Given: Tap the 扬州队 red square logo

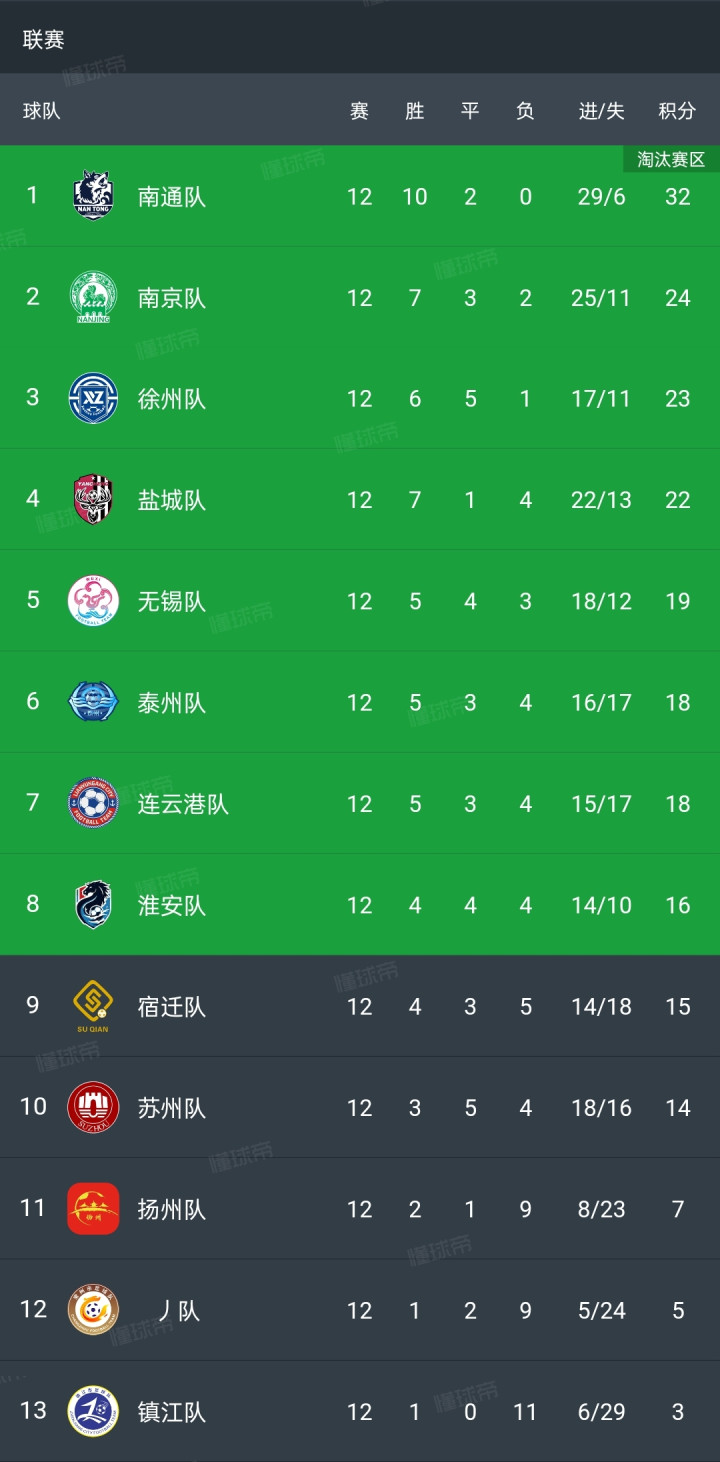Looking at the screenshot, I should [x=93, y=1208].
